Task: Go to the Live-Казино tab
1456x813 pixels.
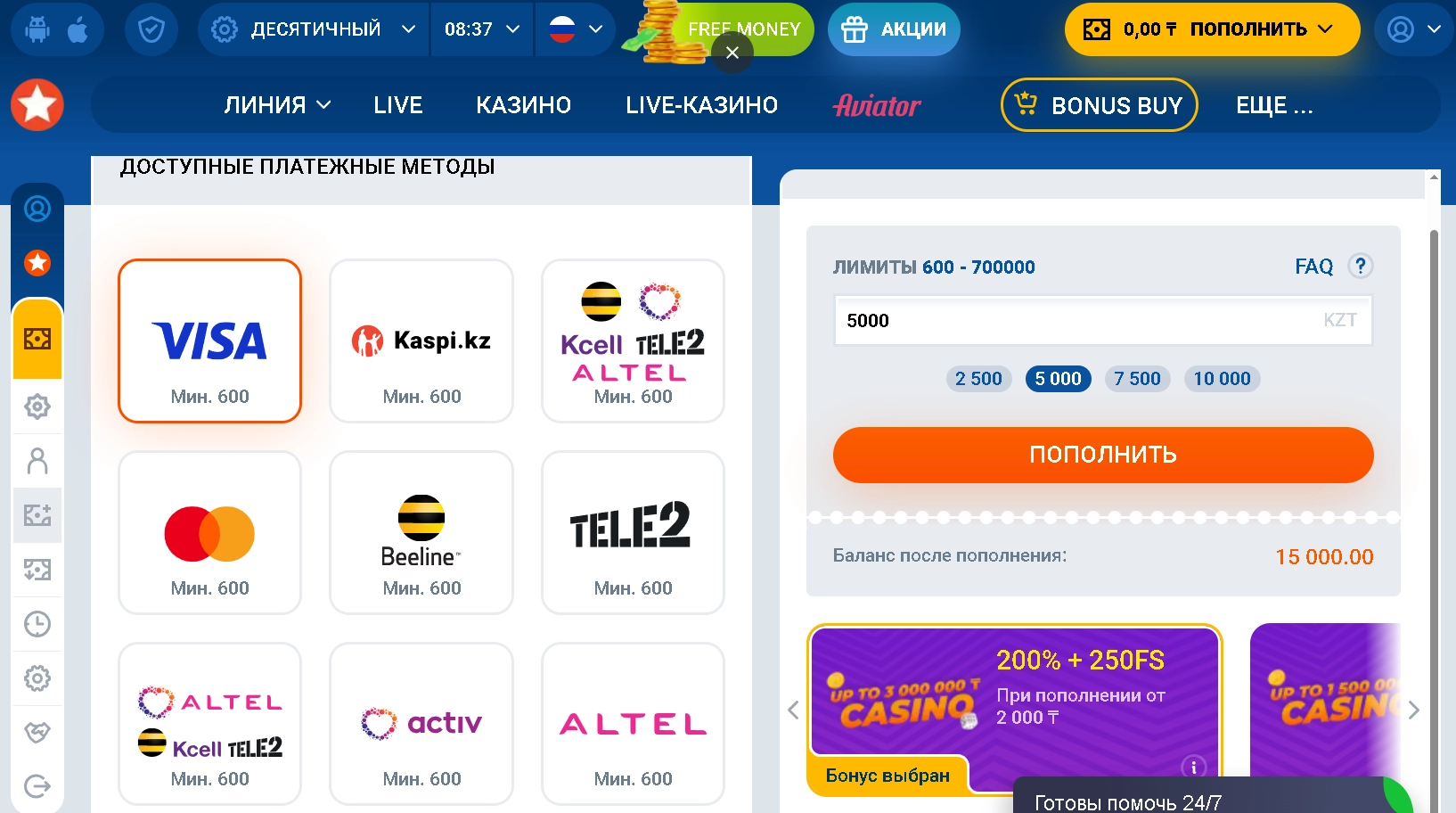Action: (x=701, y=105)
